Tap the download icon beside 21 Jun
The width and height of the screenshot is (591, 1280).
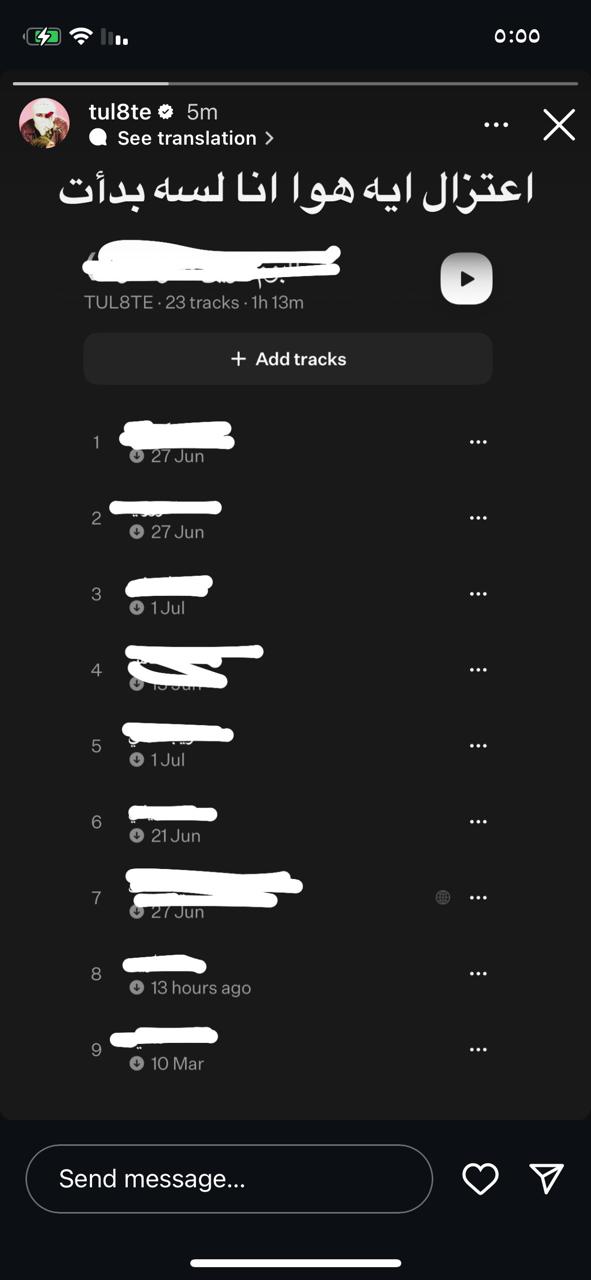tap(137, 836)
